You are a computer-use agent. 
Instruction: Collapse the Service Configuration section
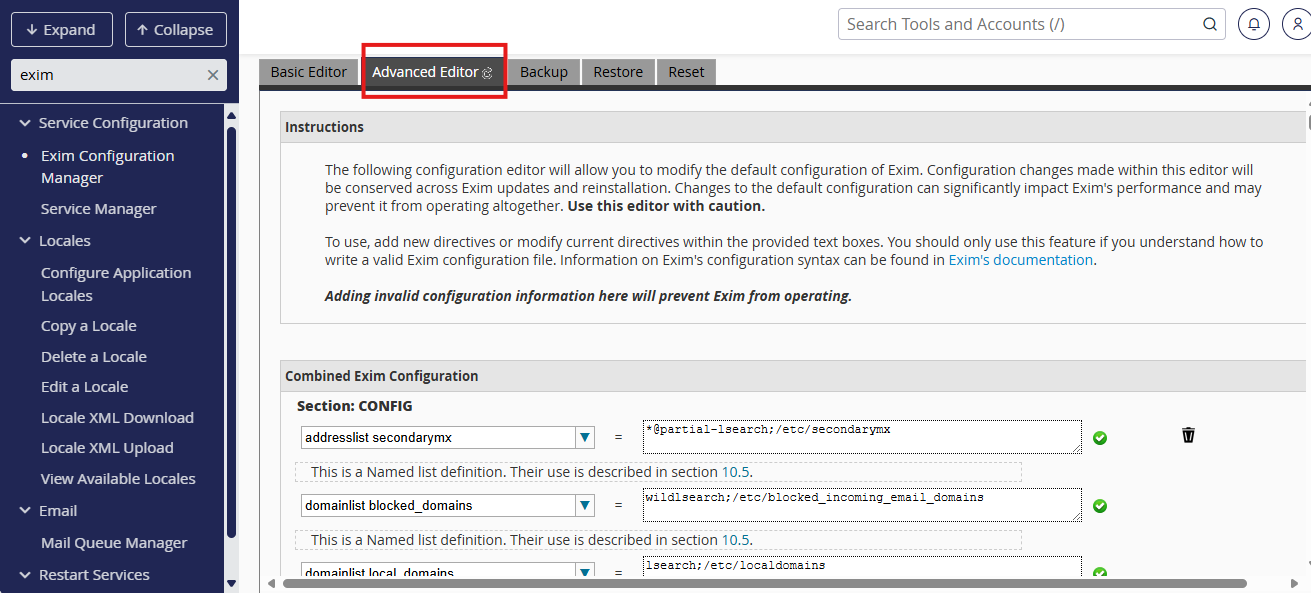click(25, 123)
